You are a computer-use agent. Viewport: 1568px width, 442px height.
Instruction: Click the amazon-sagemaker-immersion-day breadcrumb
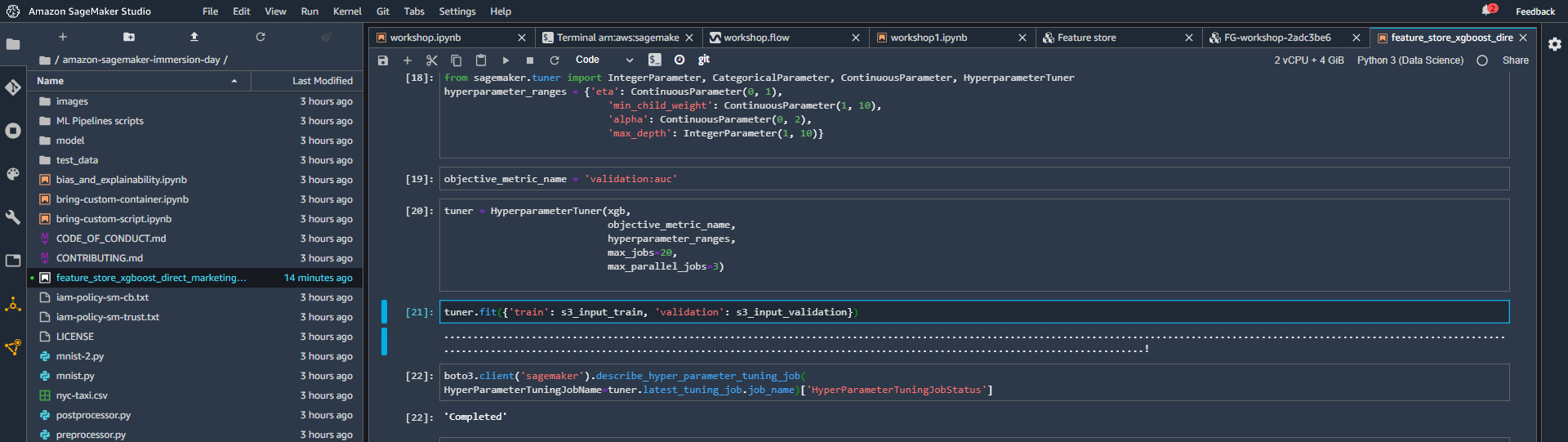[x=141, y=60]
